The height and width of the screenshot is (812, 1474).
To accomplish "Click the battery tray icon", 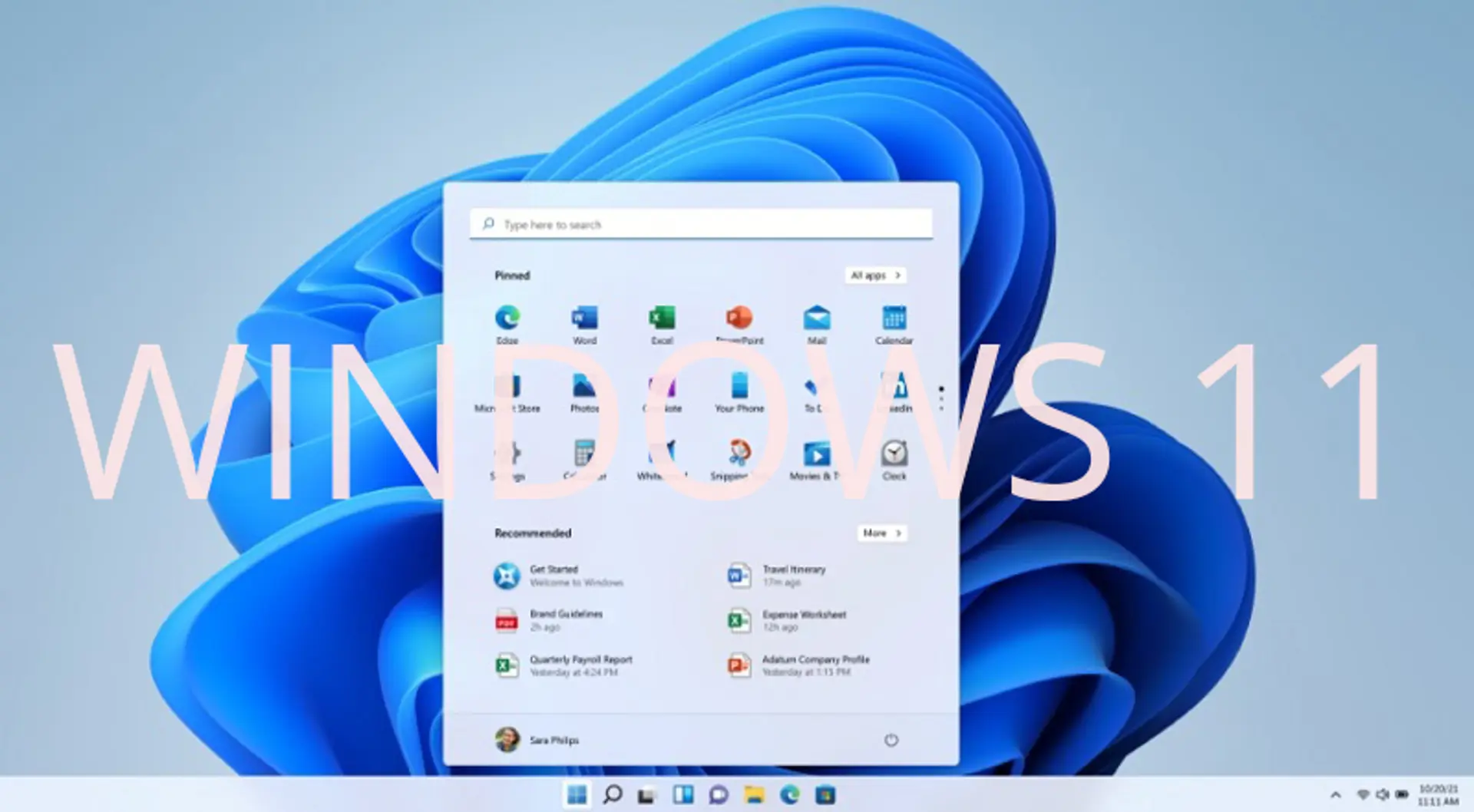I will click(x=1402, y=794).
